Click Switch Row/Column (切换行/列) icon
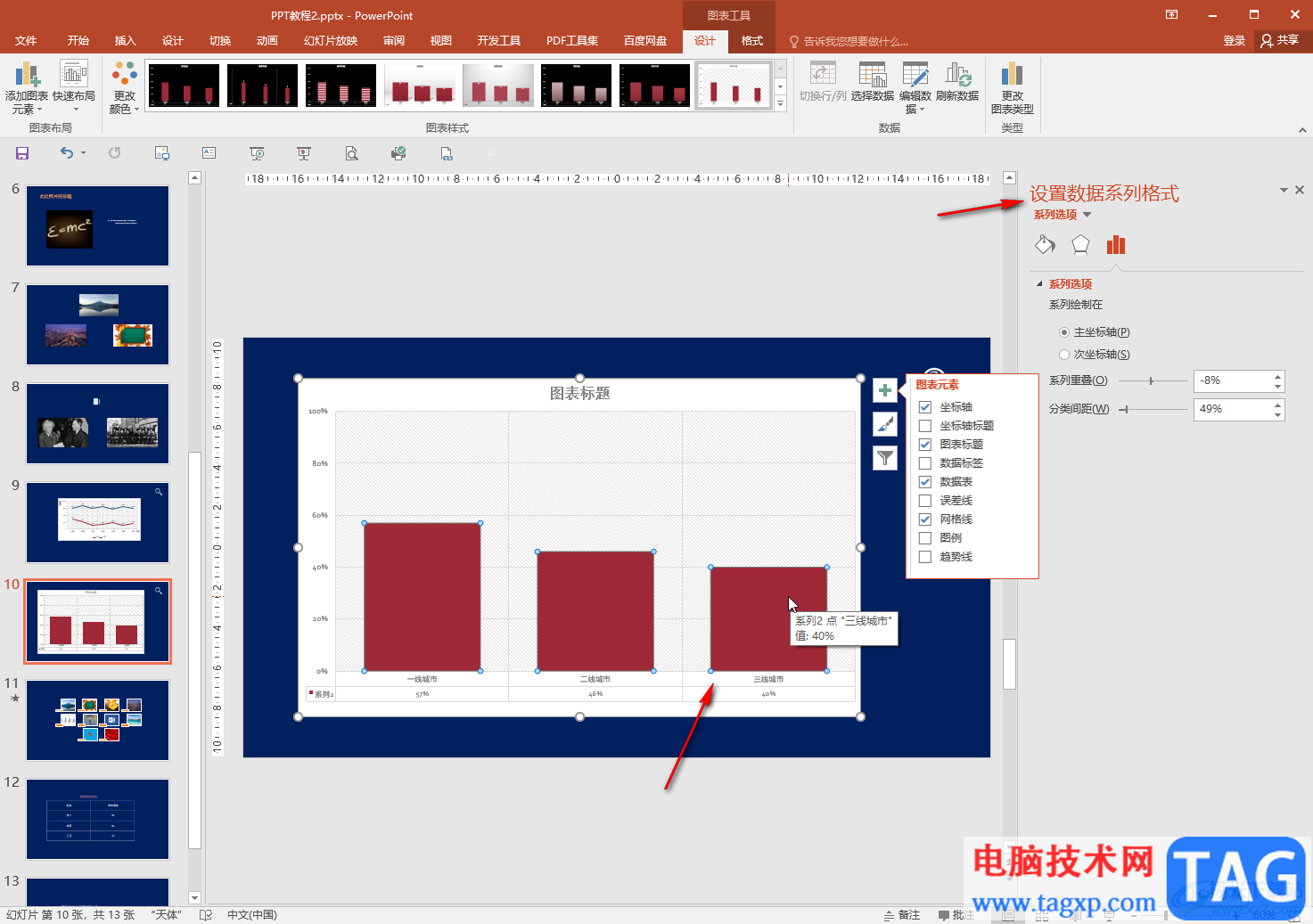 (x=823, y=82)
